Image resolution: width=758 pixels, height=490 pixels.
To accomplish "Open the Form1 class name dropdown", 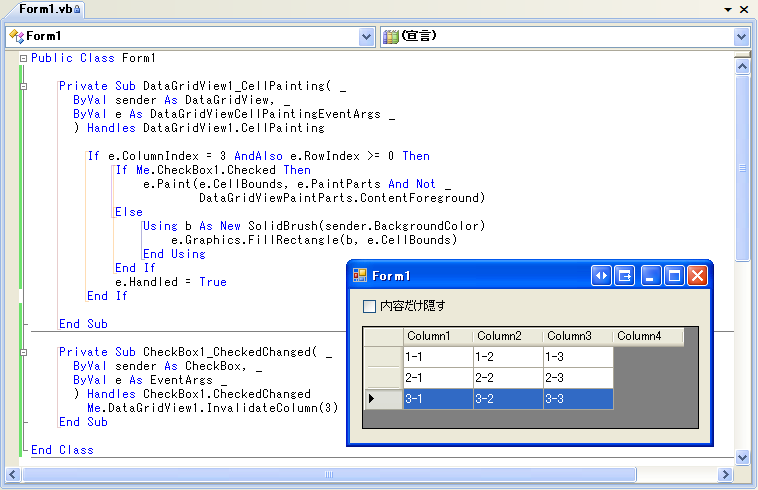I will (367, 37).
